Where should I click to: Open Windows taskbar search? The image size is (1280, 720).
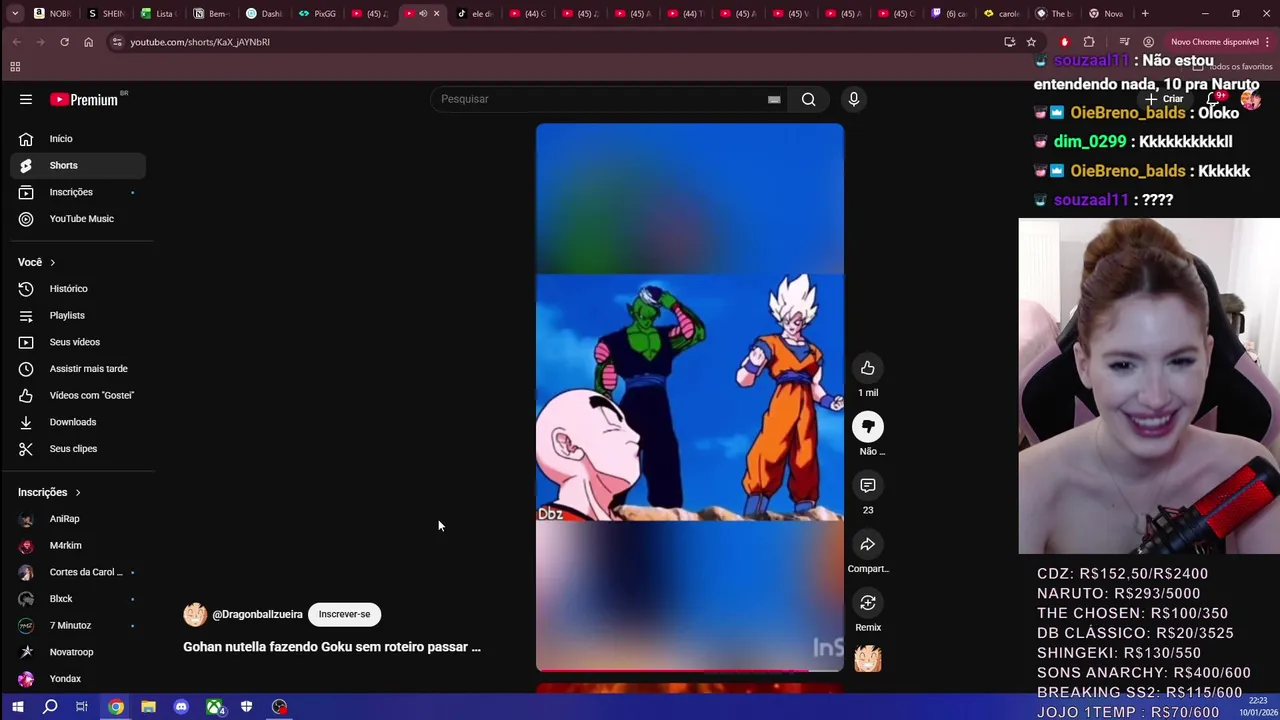coord(50,707)
